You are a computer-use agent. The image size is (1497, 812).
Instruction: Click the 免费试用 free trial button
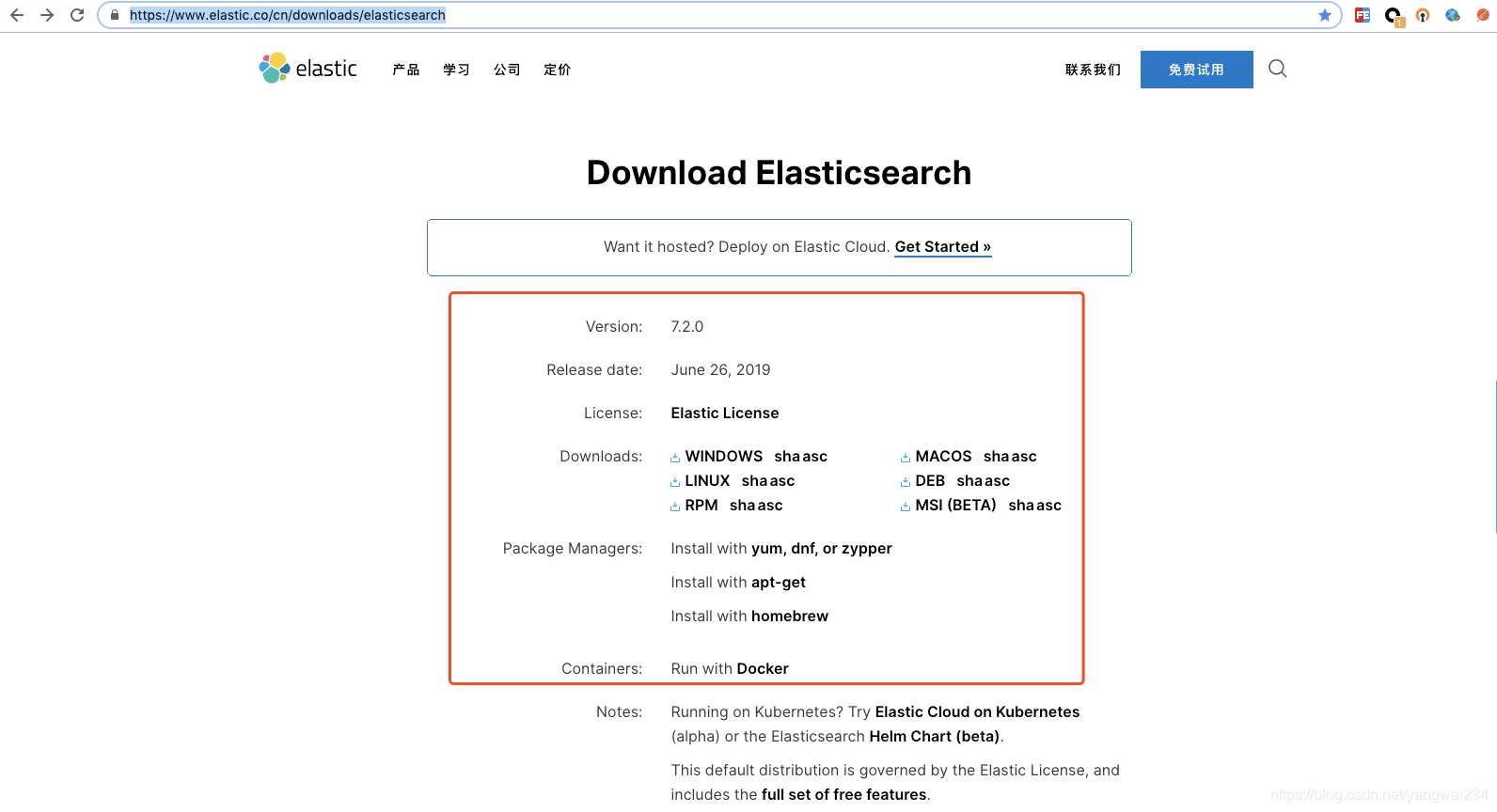click(1197, 70)
